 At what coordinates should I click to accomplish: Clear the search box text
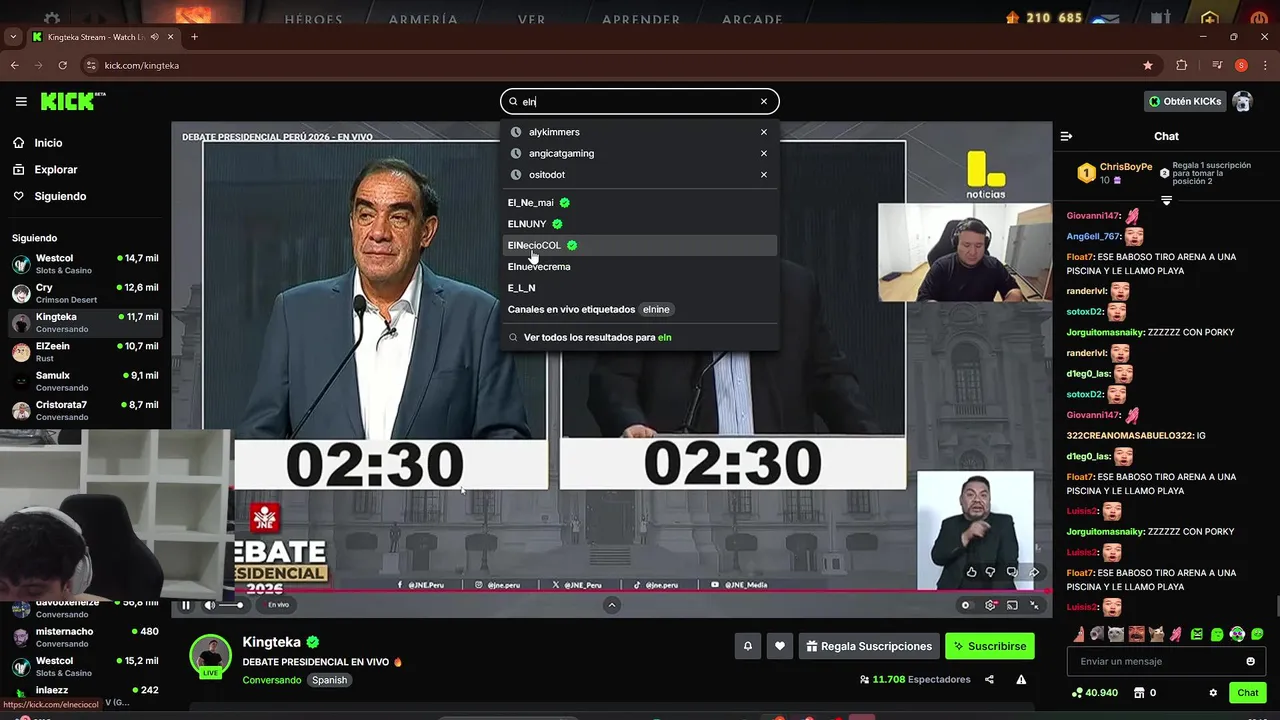tap(764, 101)
